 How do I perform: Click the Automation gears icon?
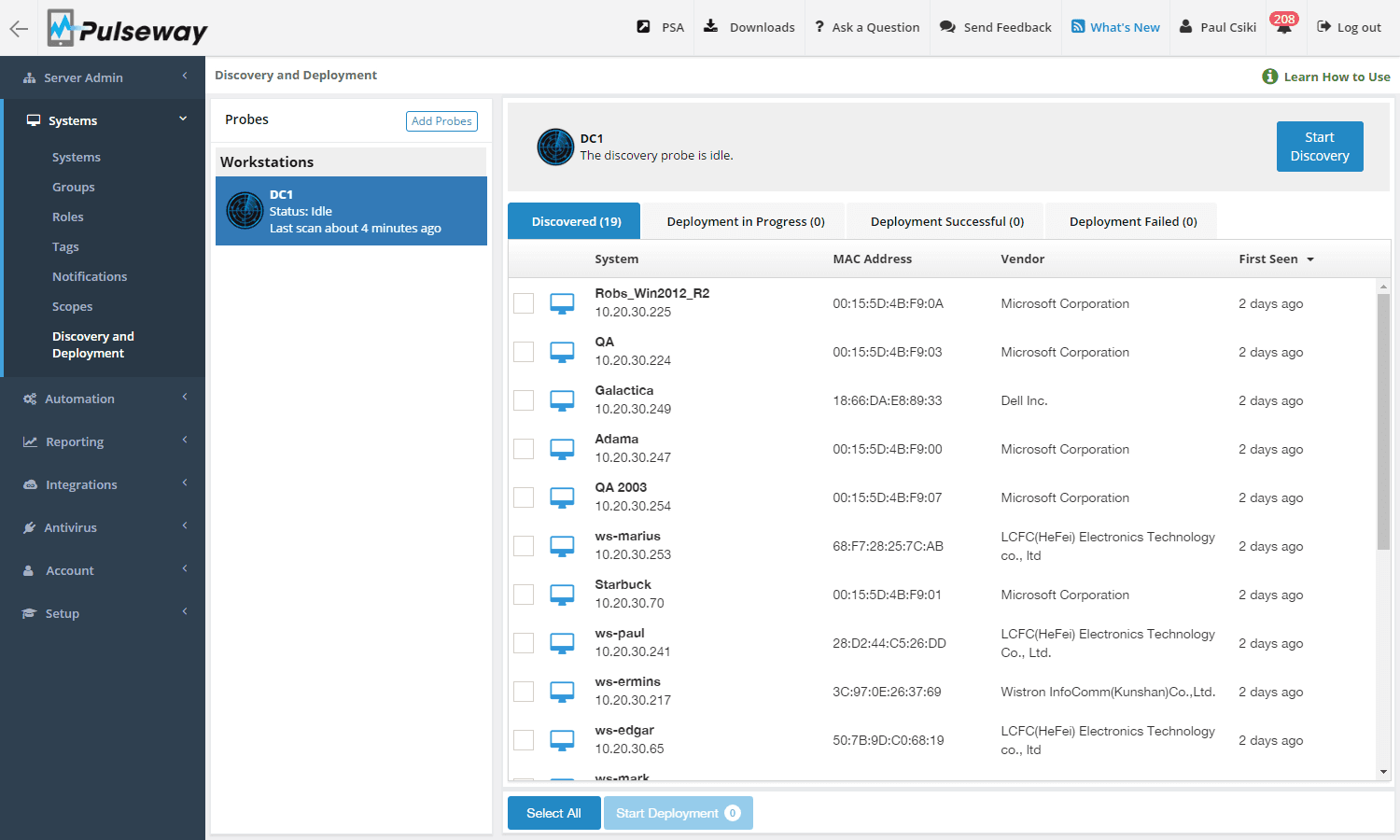click(29, 398)
